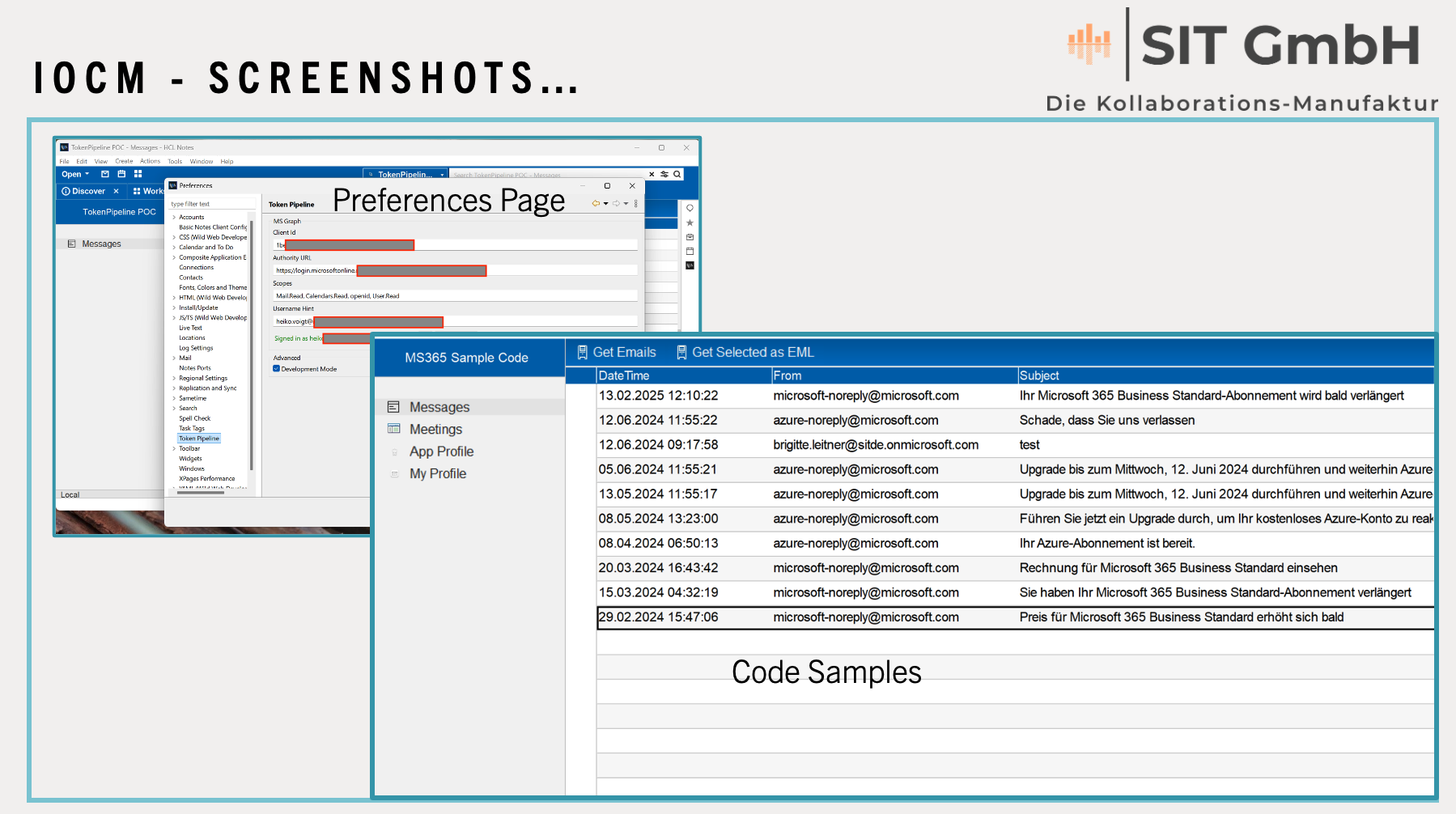Click the magnifier search icon
The image size is (1456, 814).
677,174
